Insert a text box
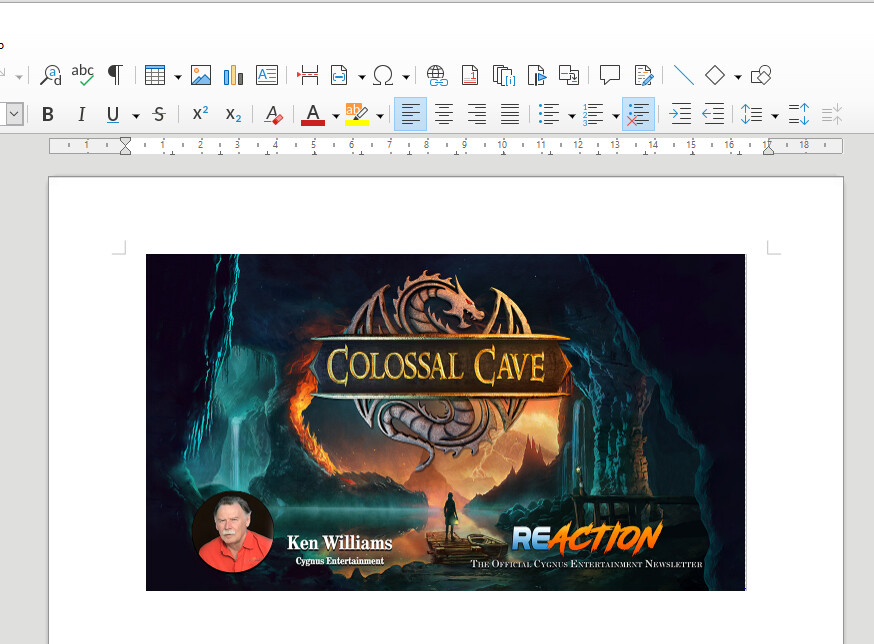The height and width of the screenshot is (644, 874). 266,75
